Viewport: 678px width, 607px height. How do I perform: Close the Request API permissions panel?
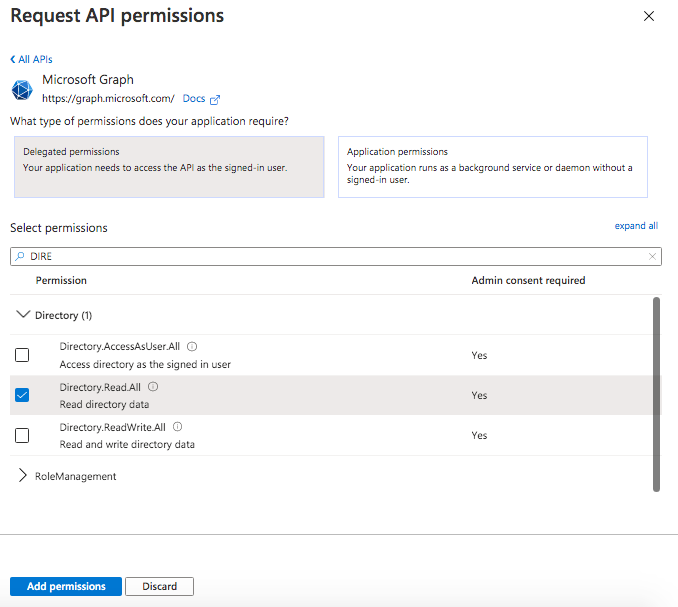click(649, 16)
